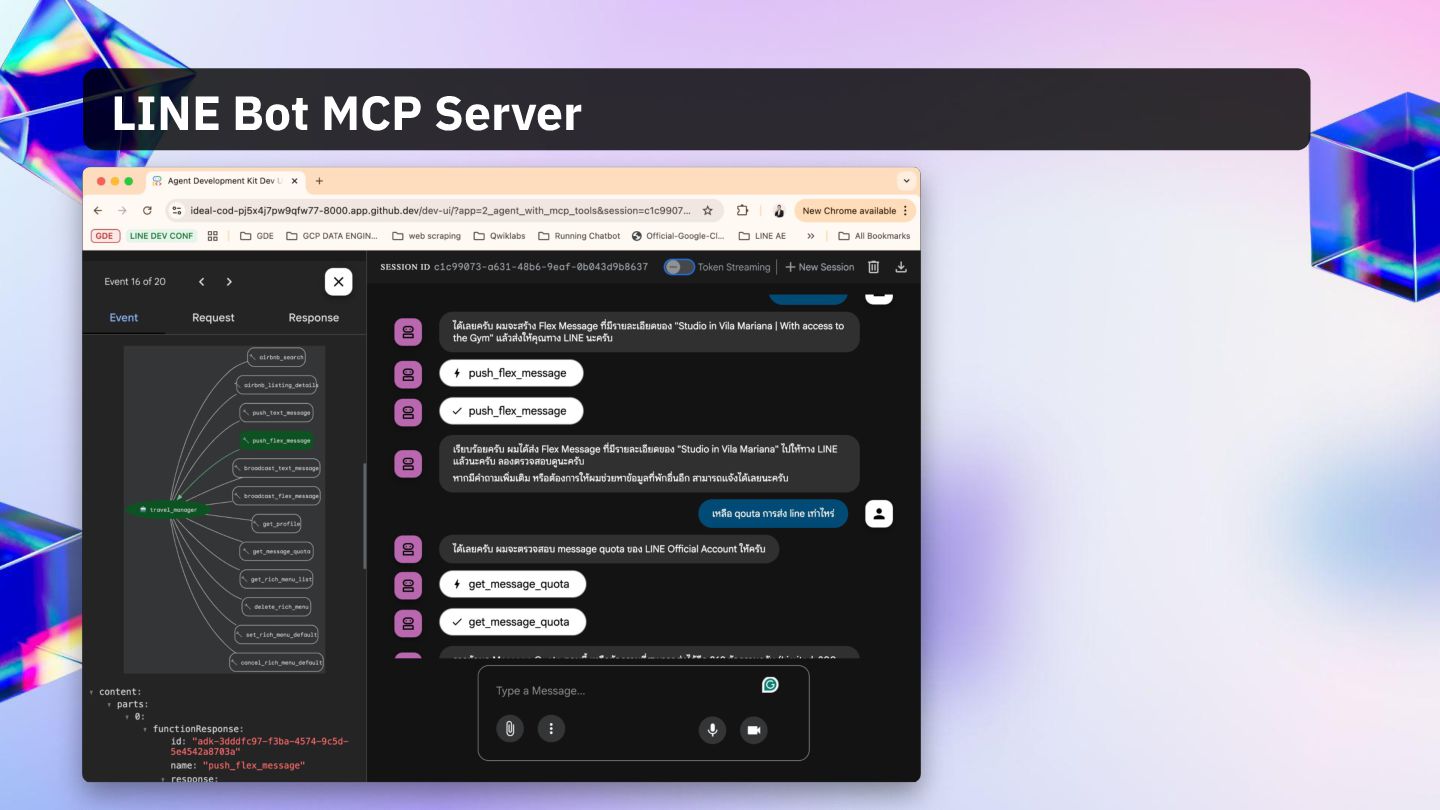
Task: Delete the session with the trash icon
Action: 873,267
